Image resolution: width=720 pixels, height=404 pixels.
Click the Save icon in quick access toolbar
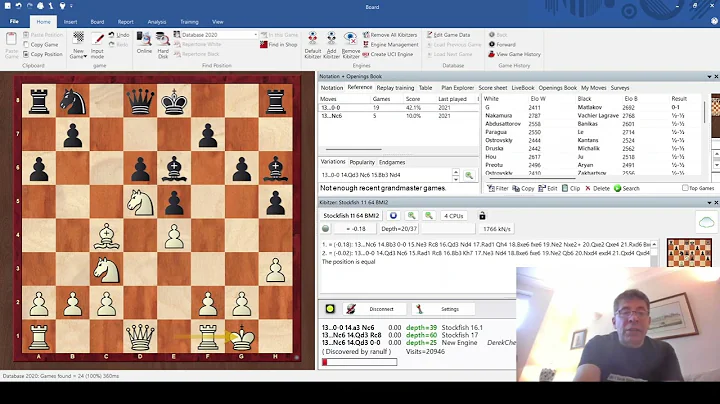click(7, 6)
